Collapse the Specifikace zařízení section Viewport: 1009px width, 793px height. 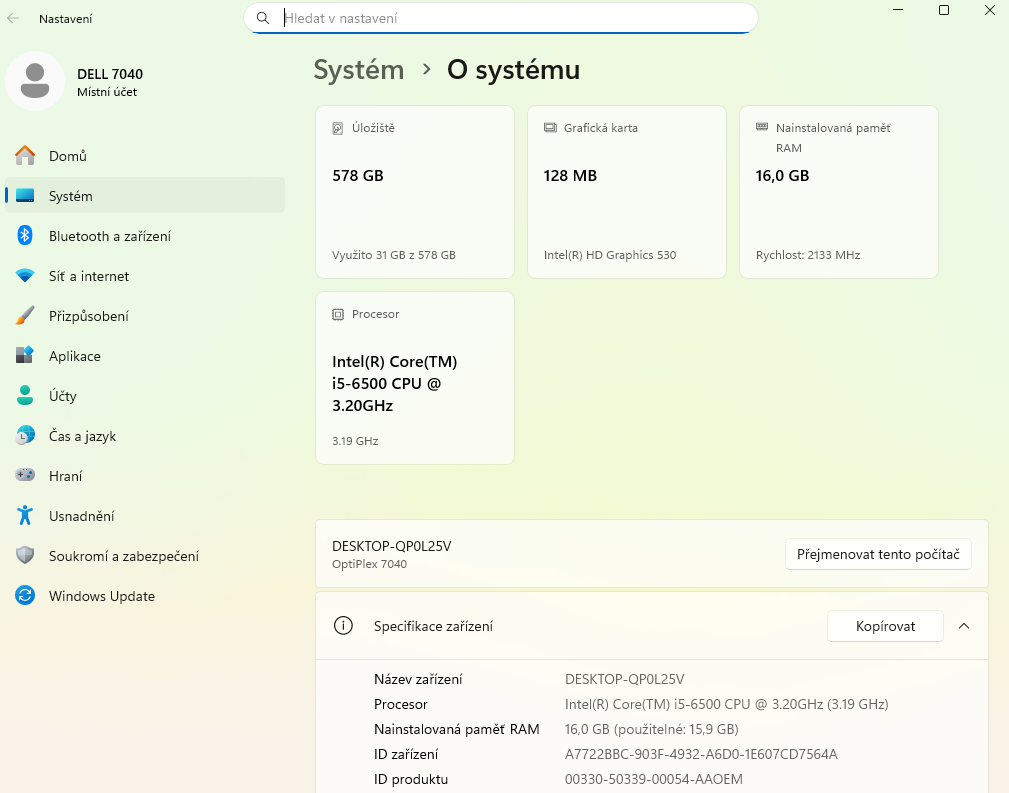(963, 625)
